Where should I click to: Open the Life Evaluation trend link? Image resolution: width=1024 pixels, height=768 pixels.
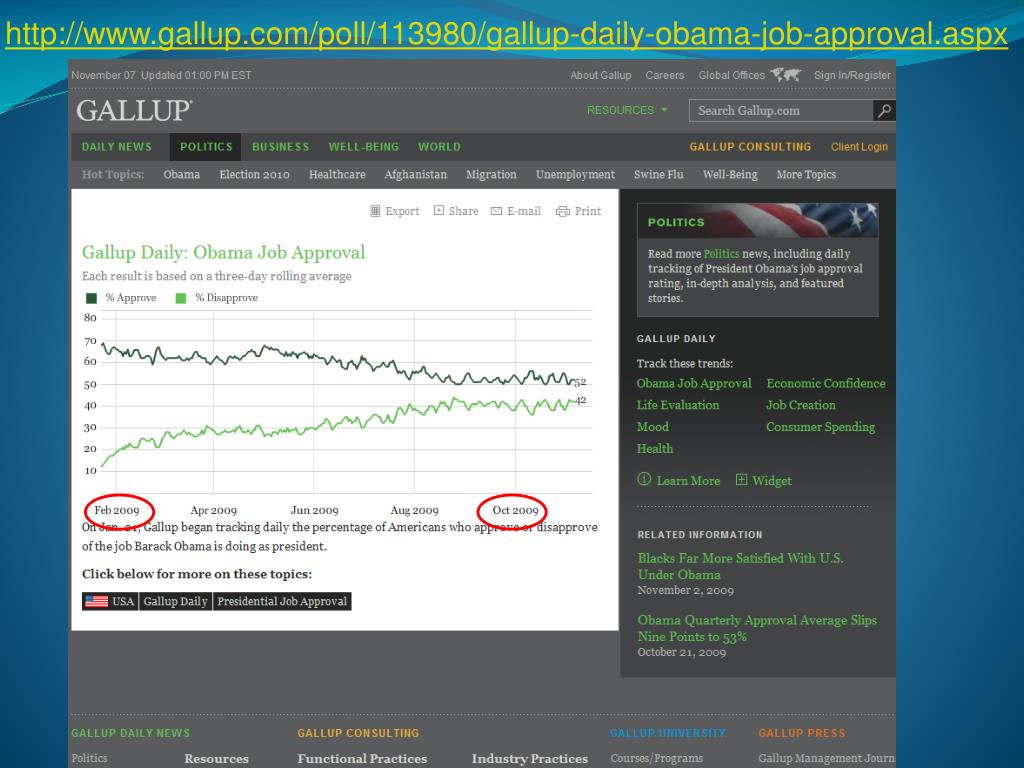click(x=678, y=405)
